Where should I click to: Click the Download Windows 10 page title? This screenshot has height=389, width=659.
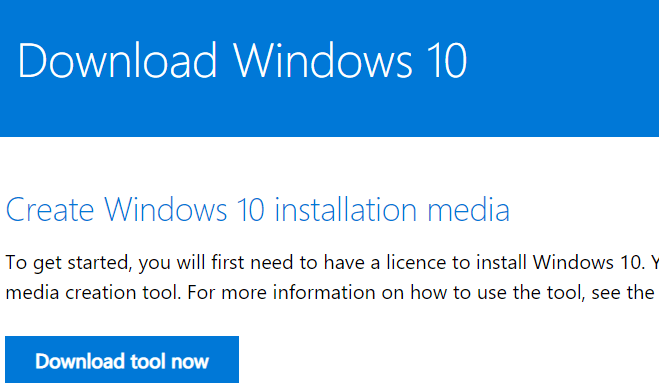[242, 60]
